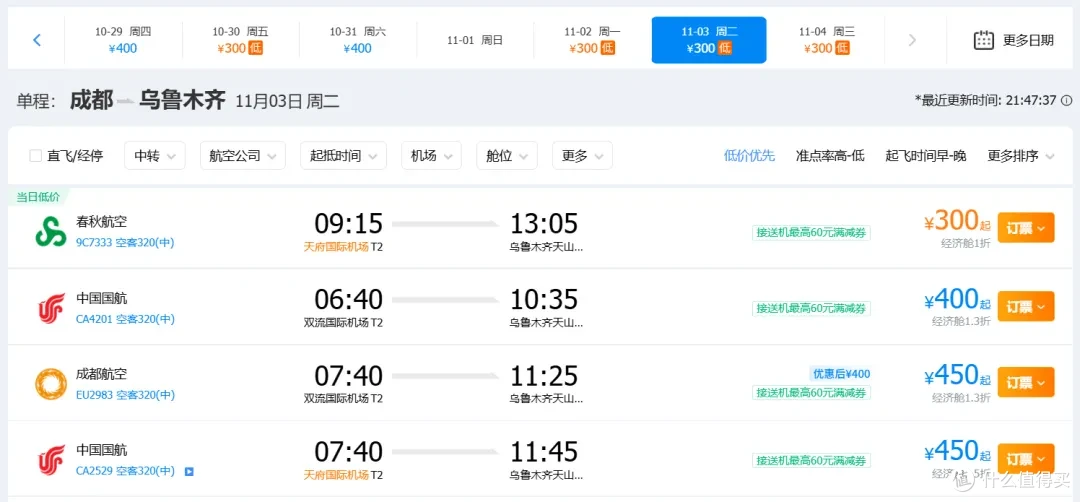Open the more dates calendar icon
The height and width of the screenshot is (502, 1080).
tap(984, 40)
